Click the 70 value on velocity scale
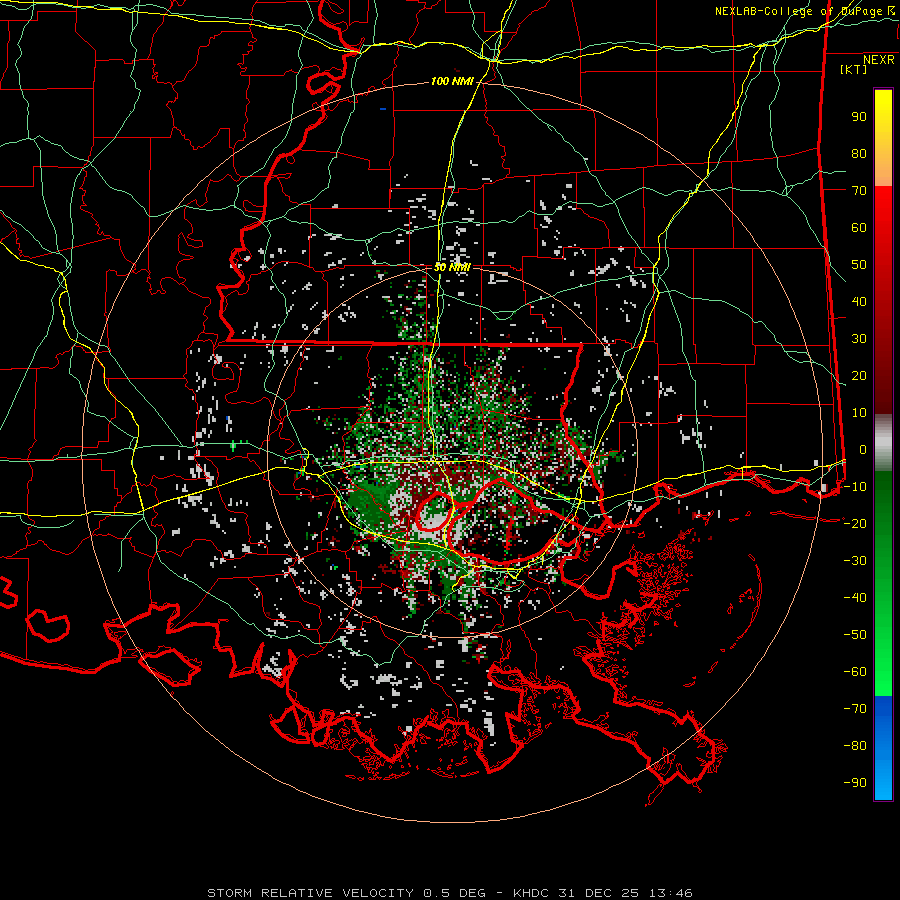Viewport: 900px width, 900px height. pos(859,191)
